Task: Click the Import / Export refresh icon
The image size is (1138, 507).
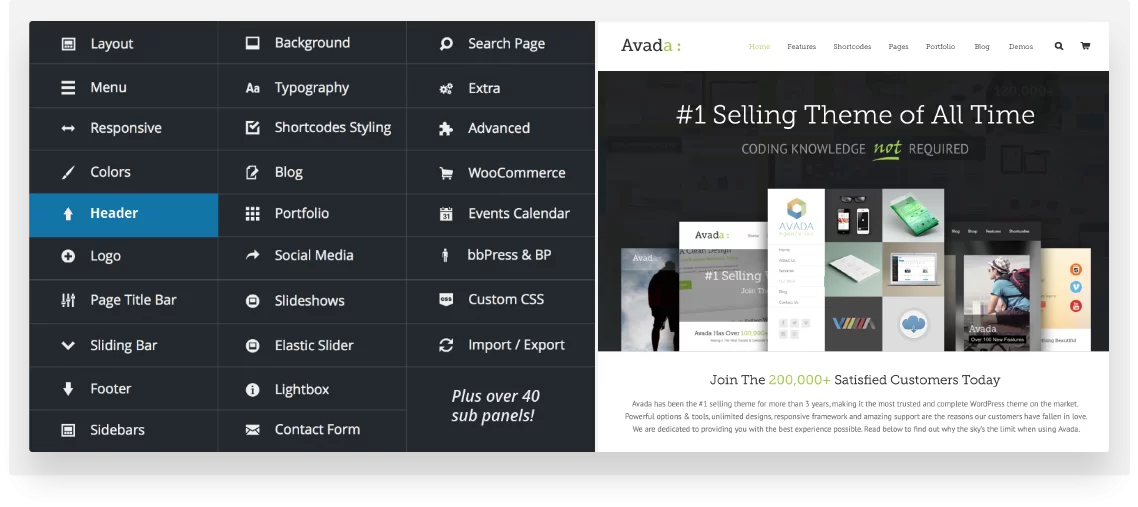Action: point(446,345)
